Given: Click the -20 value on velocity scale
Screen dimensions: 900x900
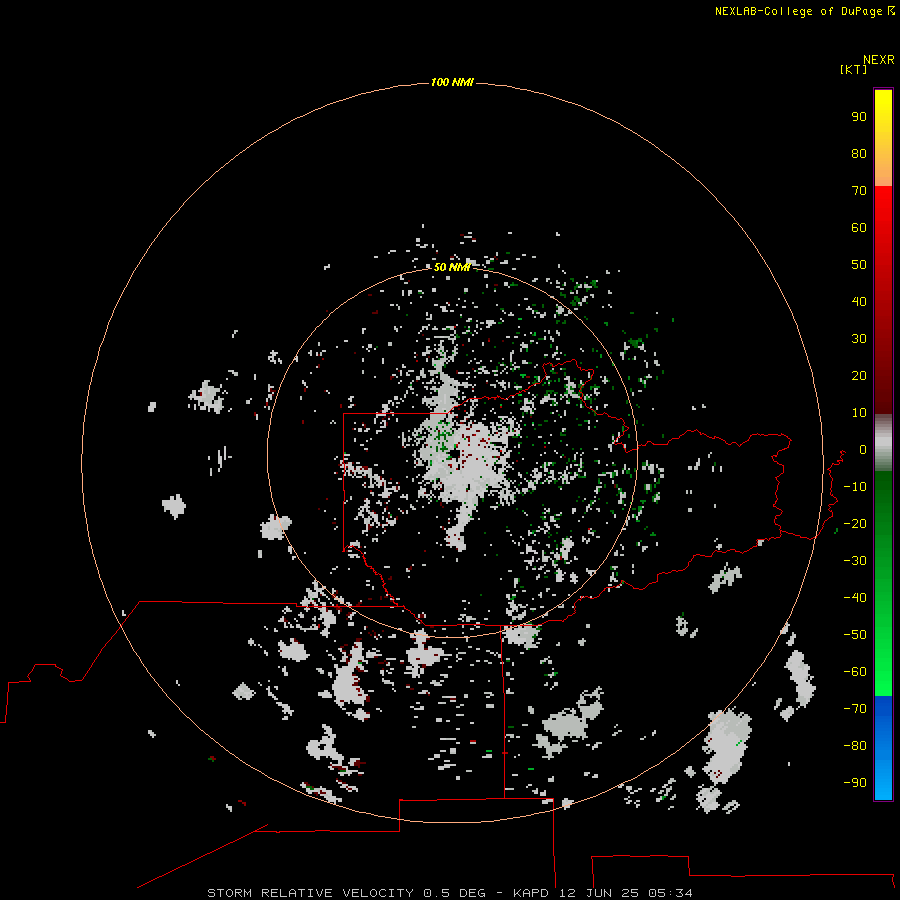Looking at the screenshot, I should click(x=855, y=524).
